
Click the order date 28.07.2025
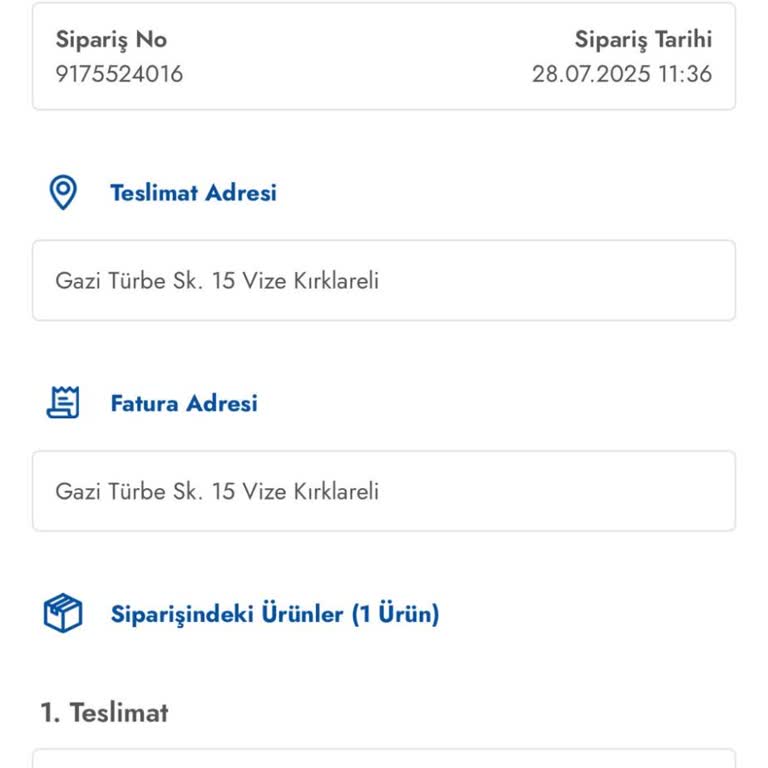tap(591, 74)
